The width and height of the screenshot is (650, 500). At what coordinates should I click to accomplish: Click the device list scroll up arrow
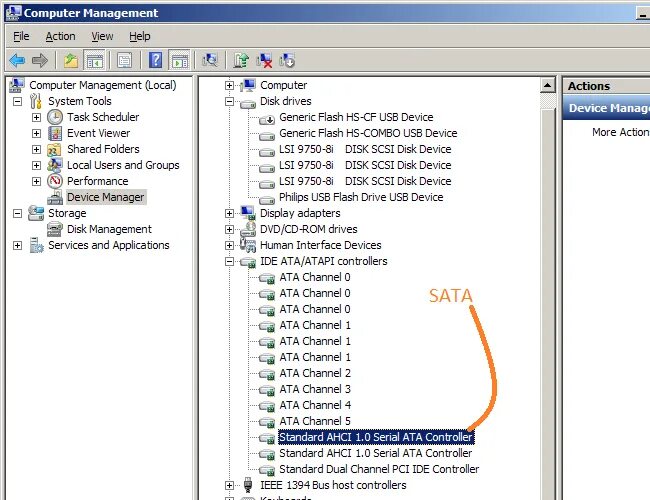[x=548, y=85]
